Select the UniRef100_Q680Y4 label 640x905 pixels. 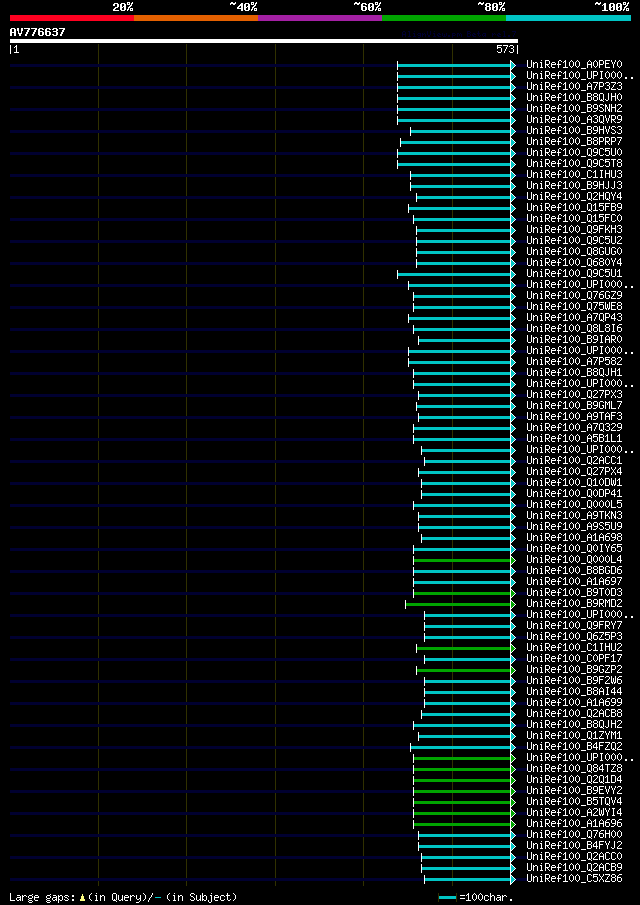(574, 263)
